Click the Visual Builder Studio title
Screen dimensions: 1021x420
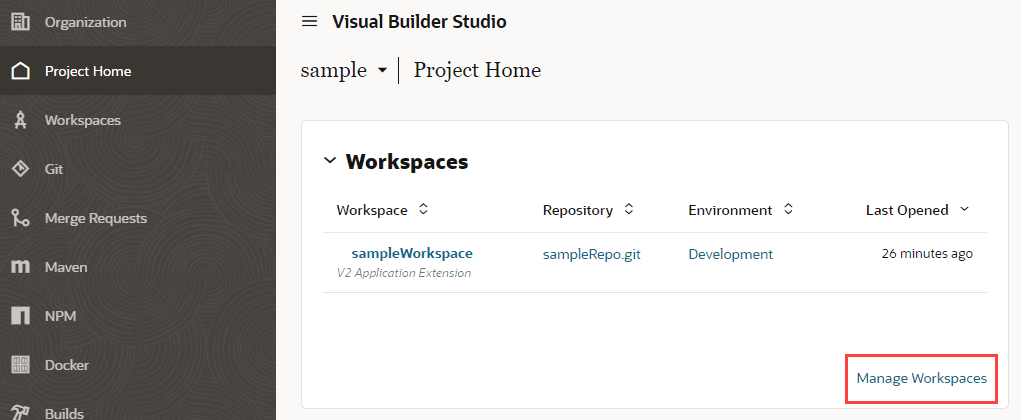(419, 21)
